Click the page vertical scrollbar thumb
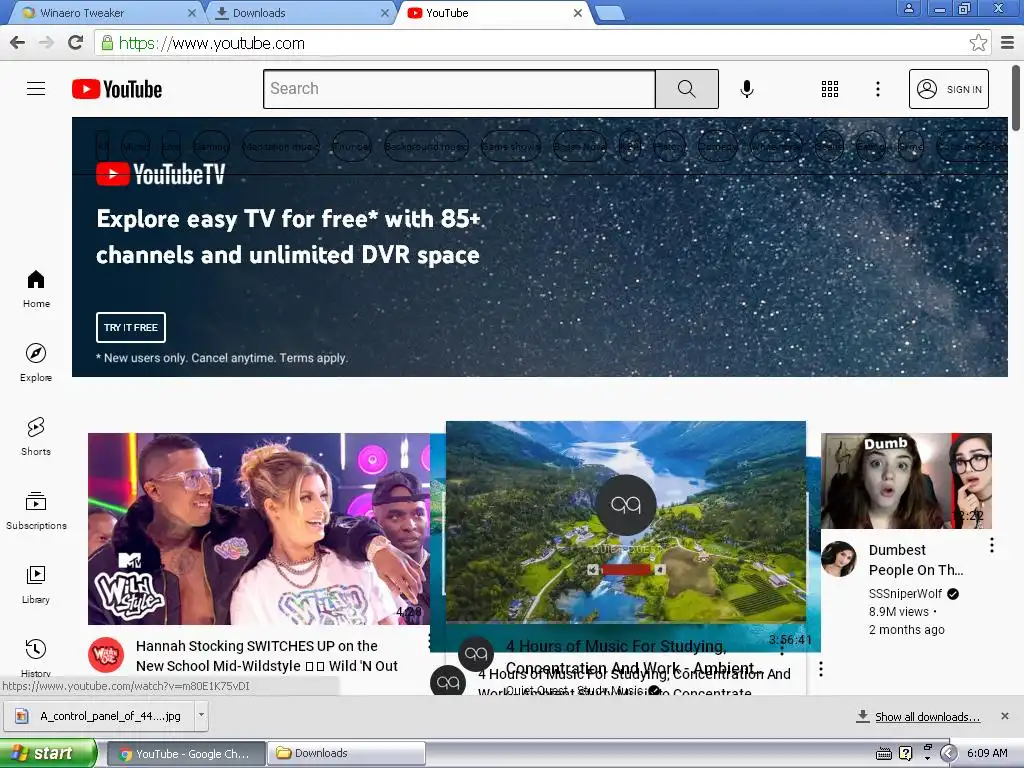1024x768 pixels. (1016, 98)
